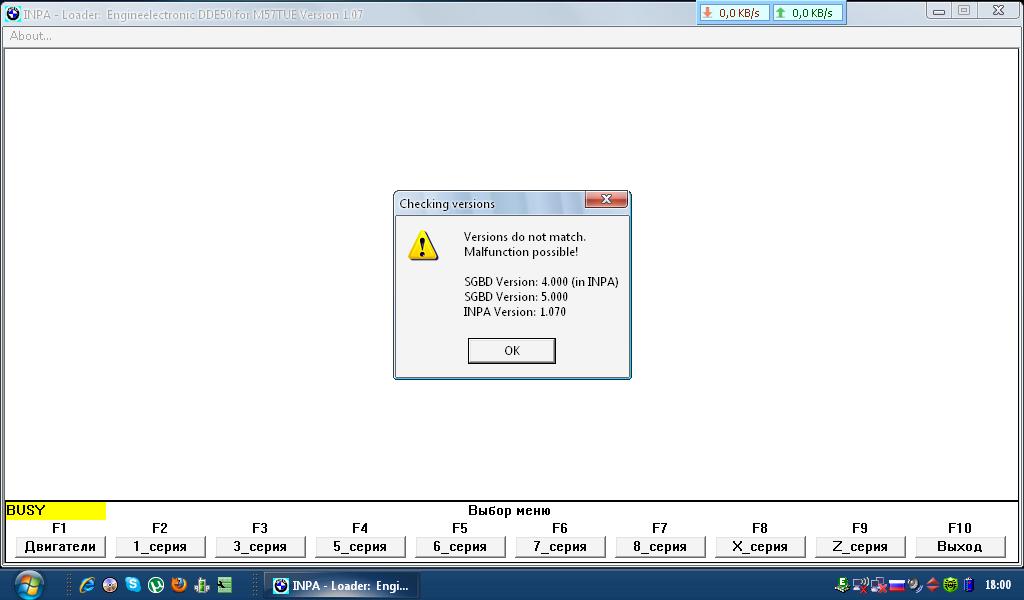The image size is (1024, 600).
Task: Click the BMW logo in the title bar
Action: click(13, 14)
